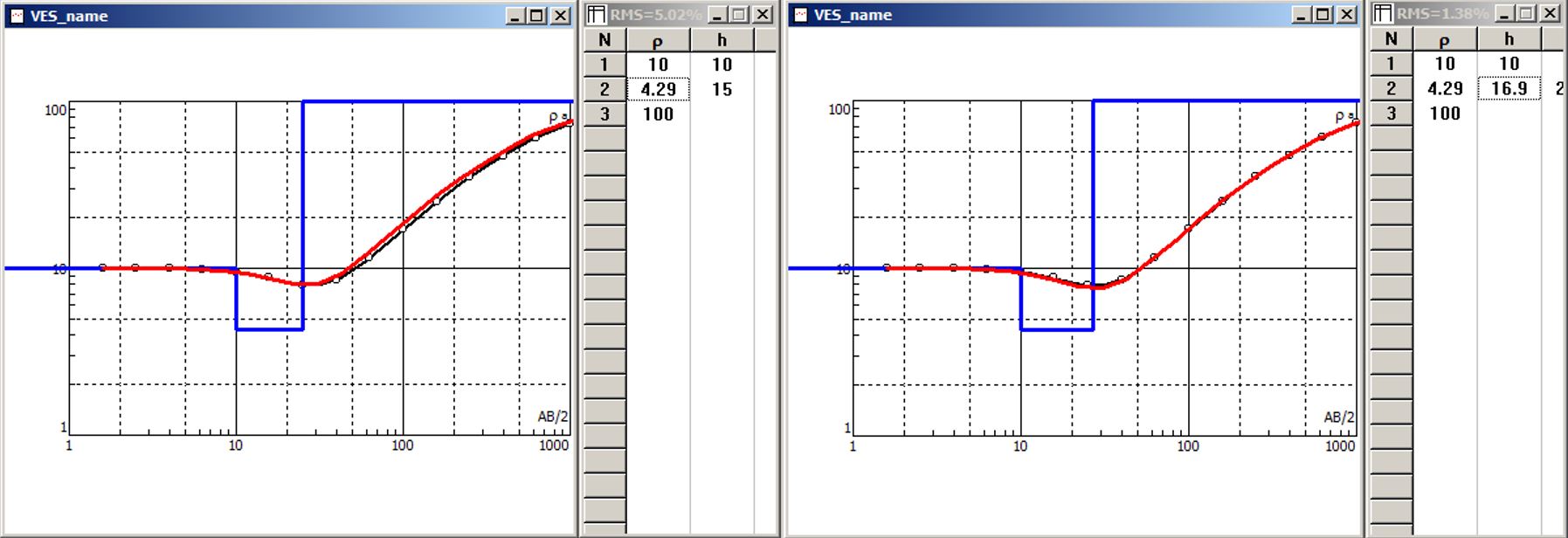Select row header 1 in the RMS=1.38% table
Screen dimensions: 1568x538
tap(1392, 64)
